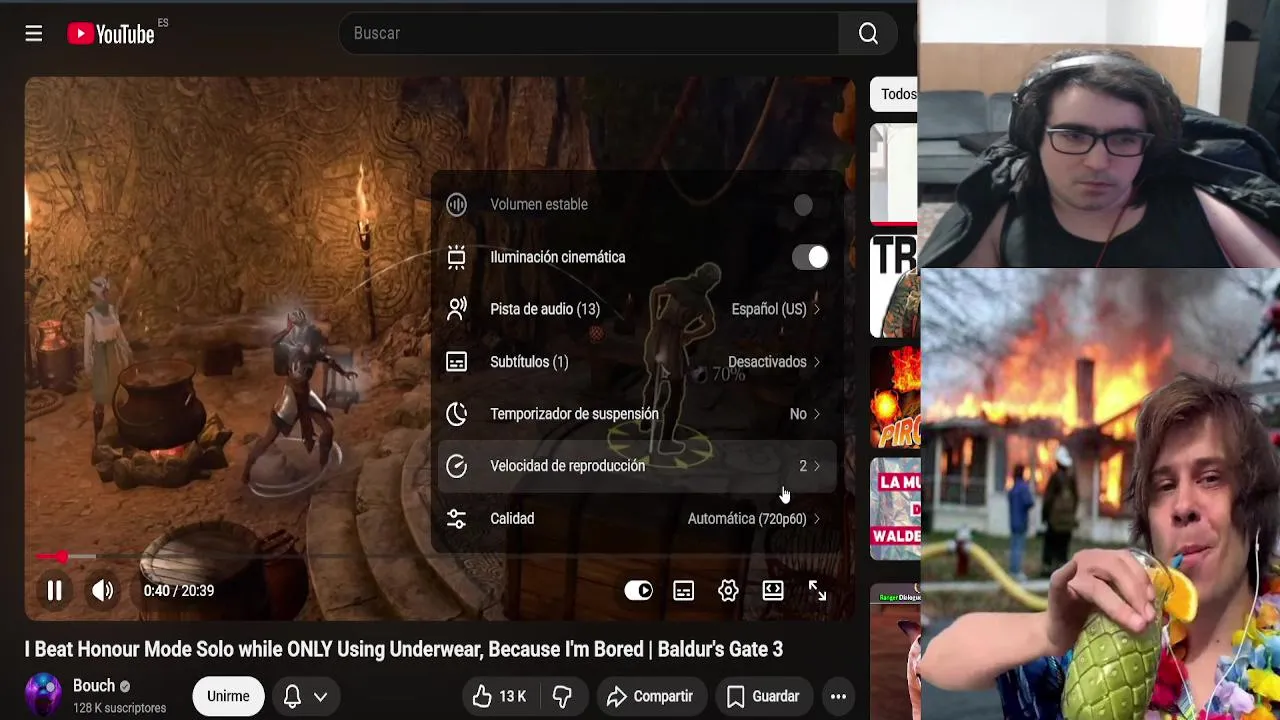Viewport: 1280px width, 720px height.
Task: Click the Volumen estable icon
Action: 457,205
